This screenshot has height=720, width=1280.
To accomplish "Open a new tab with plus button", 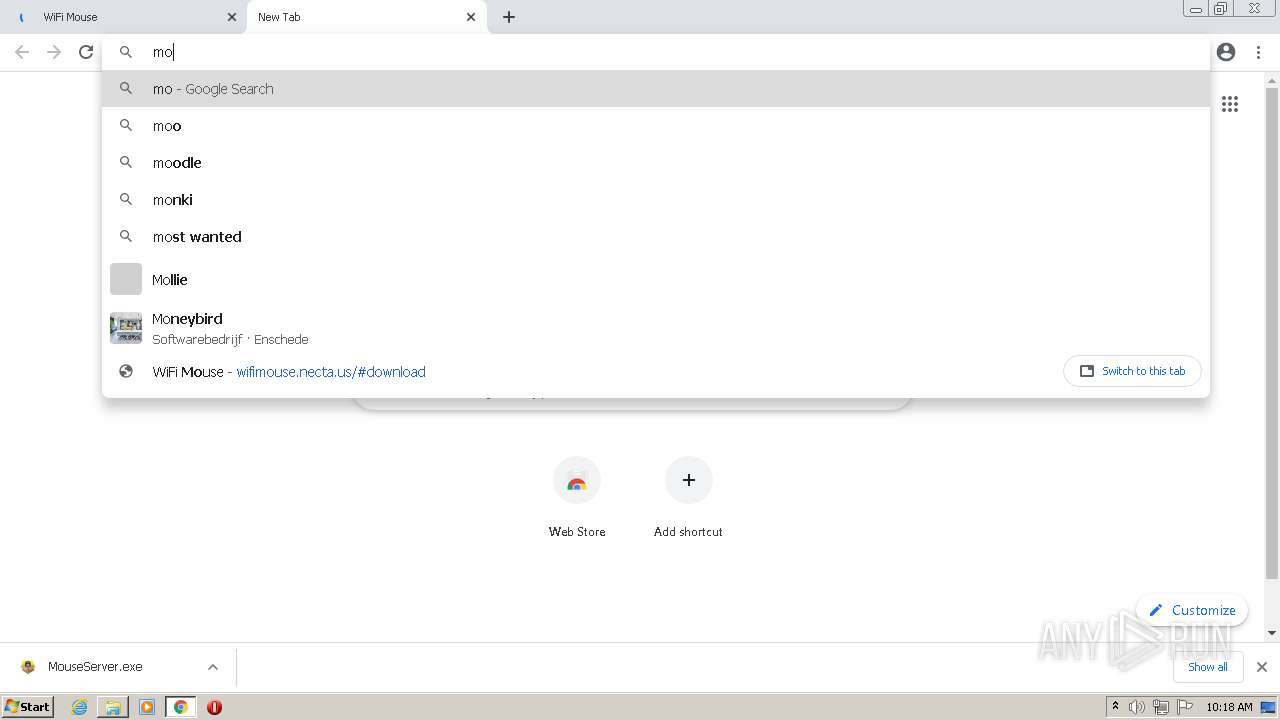I will (509, 17).
